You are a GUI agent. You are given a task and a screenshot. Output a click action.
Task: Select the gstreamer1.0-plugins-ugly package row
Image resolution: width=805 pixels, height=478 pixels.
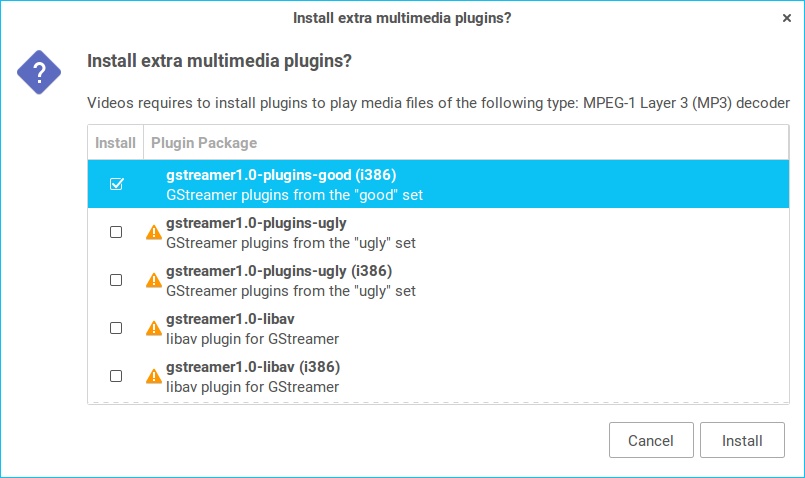(x=400, y=232)
